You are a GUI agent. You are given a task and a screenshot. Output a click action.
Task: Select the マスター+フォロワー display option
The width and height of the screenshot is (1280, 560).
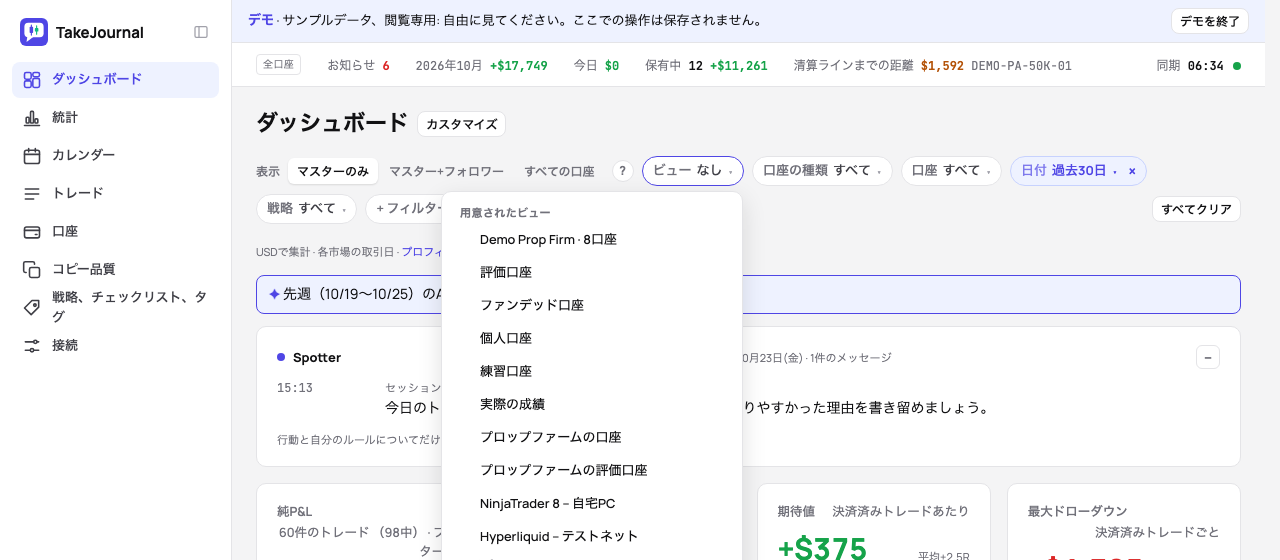446,171
